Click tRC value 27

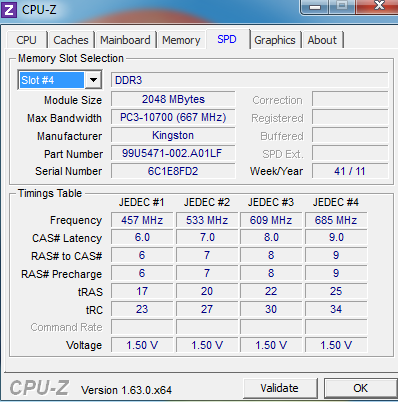click(x=207, y=309)
